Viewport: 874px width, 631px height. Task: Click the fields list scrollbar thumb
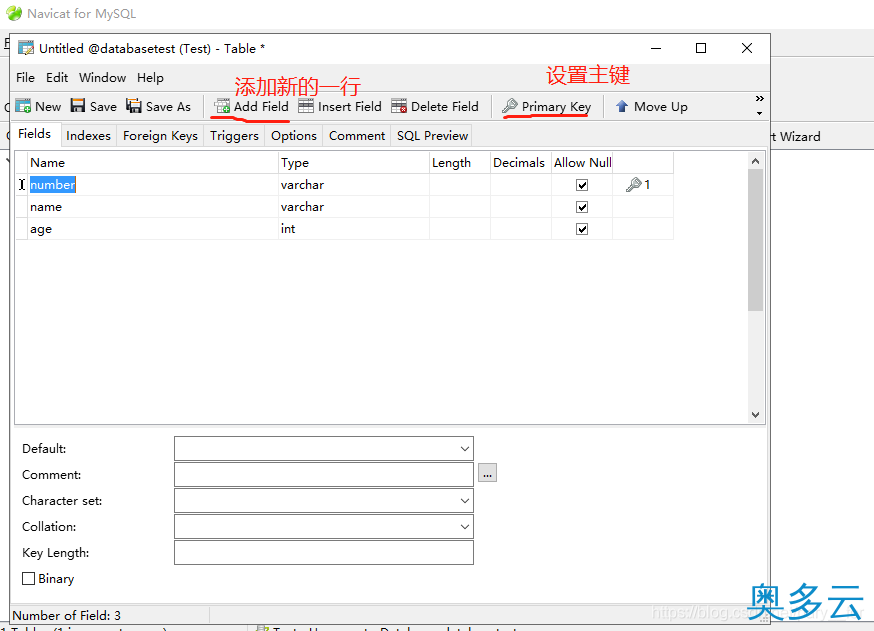coord(755,240)
